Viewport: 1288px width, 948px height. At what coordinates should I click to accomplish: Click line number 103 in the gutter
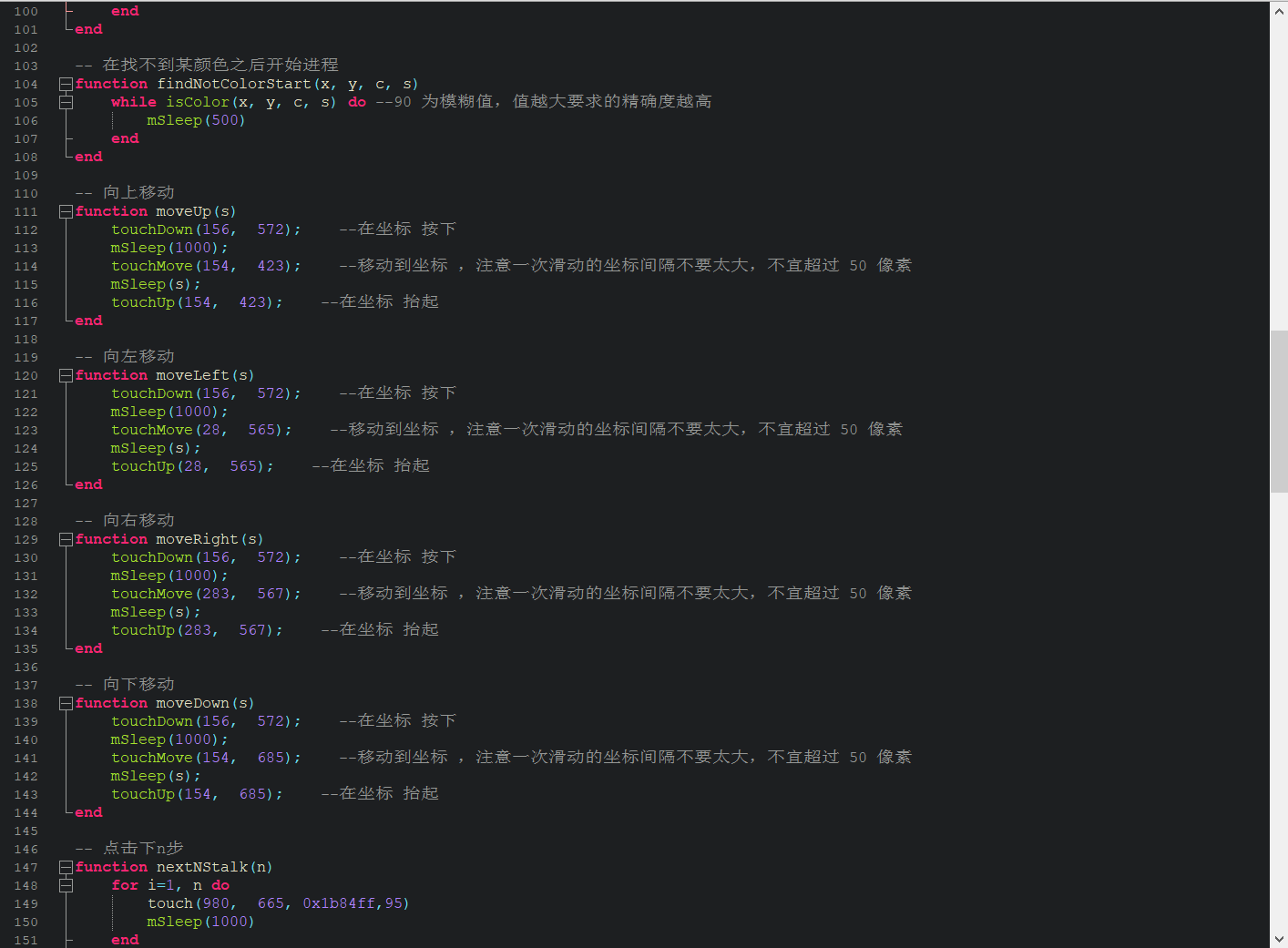click(26, 66)
